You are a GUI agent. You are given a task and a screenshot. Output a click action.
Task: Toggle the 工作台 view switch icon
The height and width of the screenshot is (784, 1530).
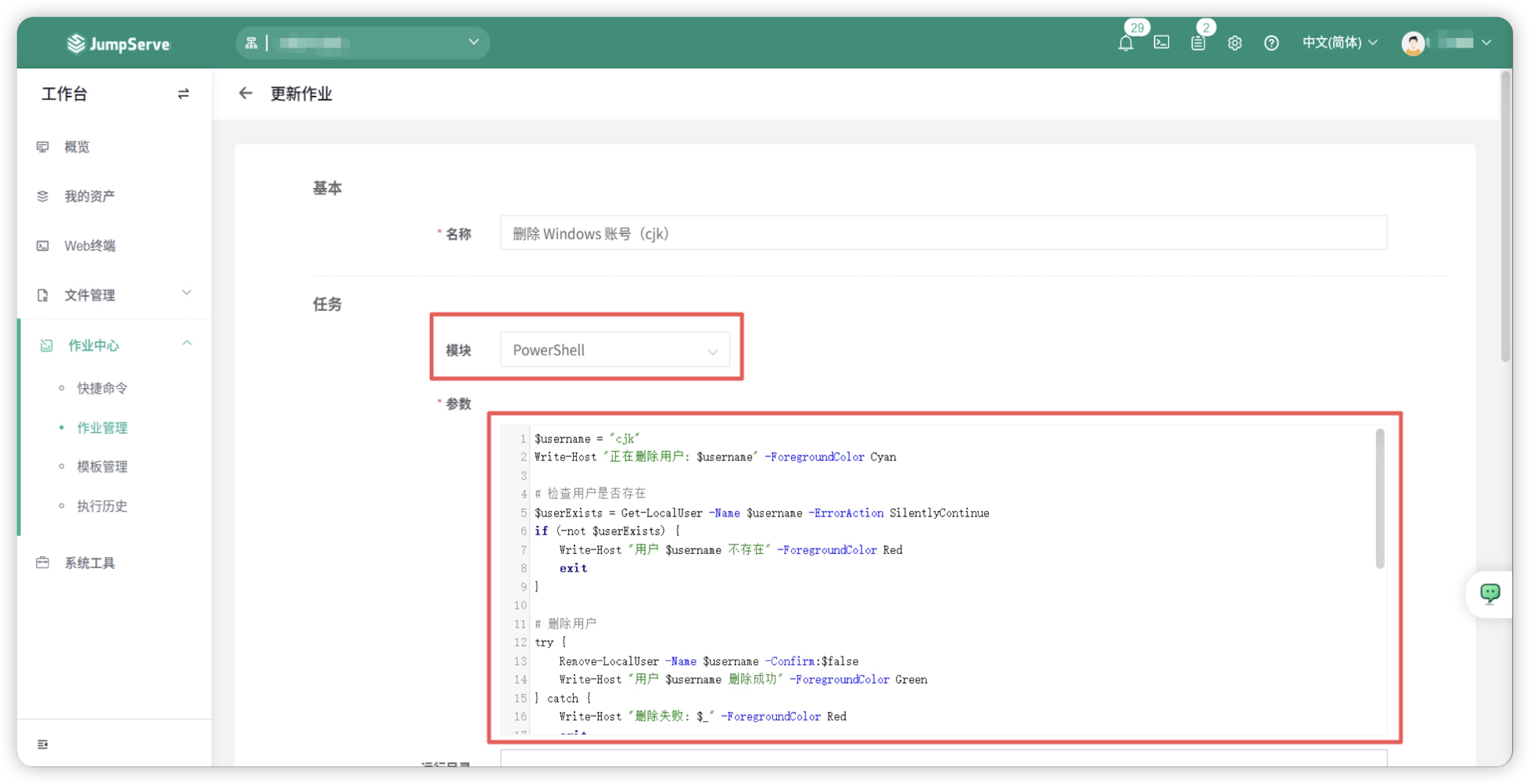coord(183,93)
